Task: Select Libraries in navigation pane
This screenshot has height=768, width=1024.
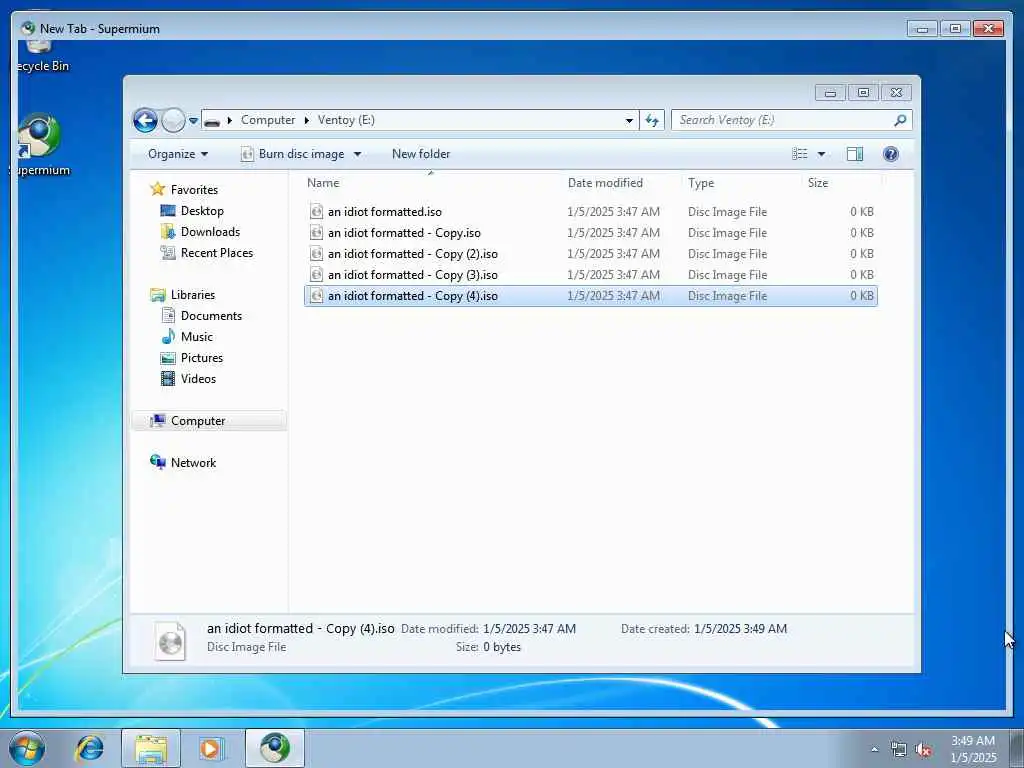Action: pyautogui.click(x=193, y=295)
